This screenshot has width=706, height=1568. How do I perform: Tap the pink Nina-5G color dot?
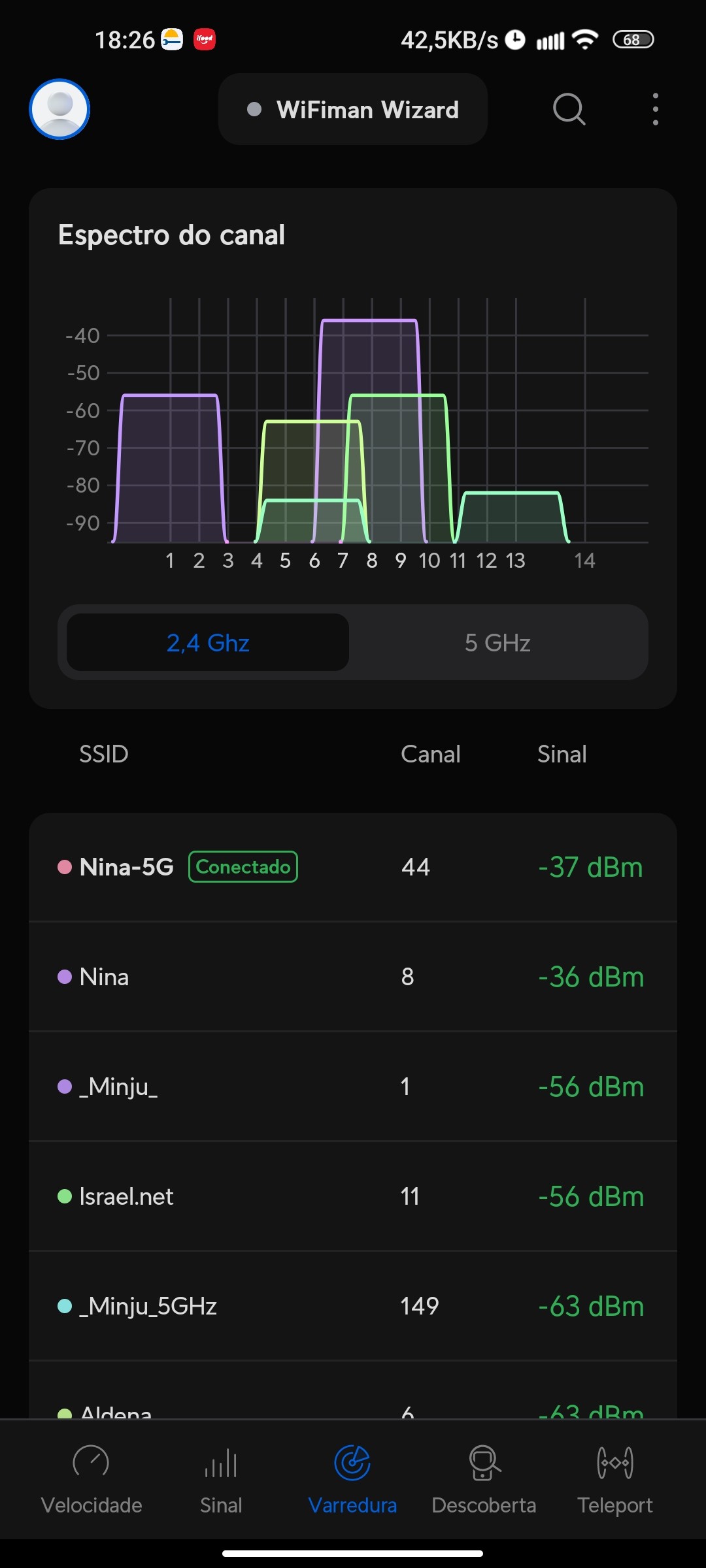65,868
